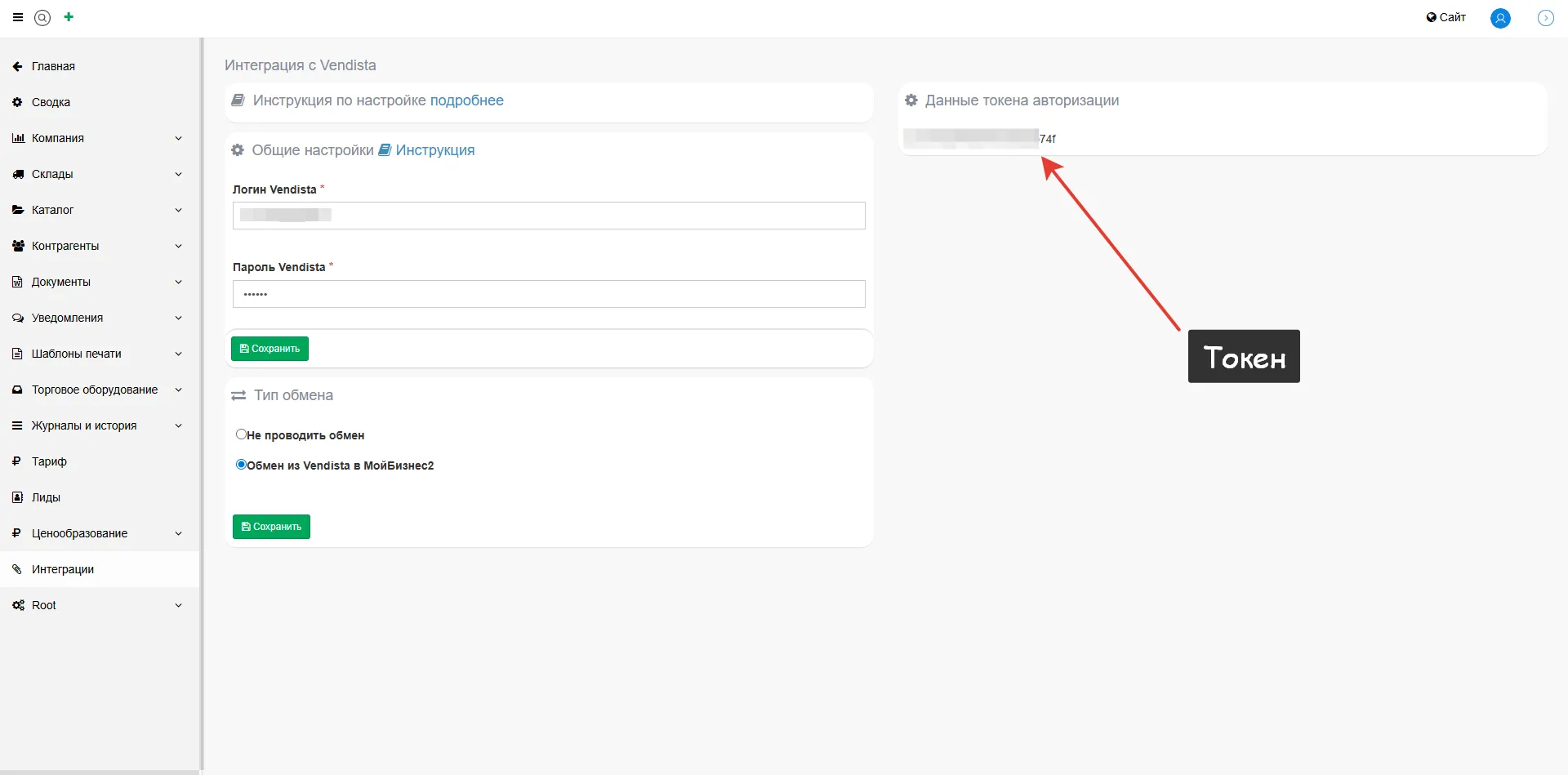
Task: Click the hamburger menu icon
Action: pyautogui.click(x=18, y=17)
